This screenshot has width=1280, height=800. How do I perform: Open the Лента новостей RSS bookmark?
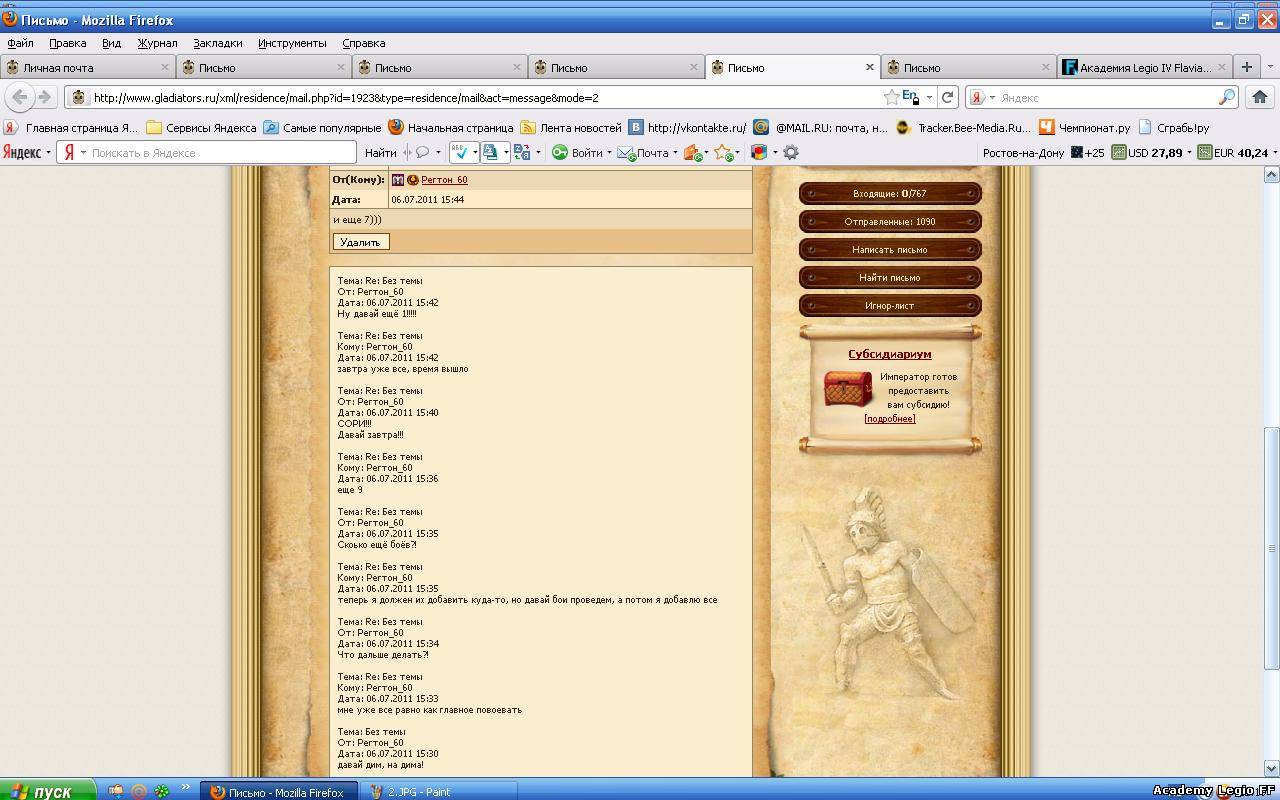pyautogui.click(x=570, y=127)
